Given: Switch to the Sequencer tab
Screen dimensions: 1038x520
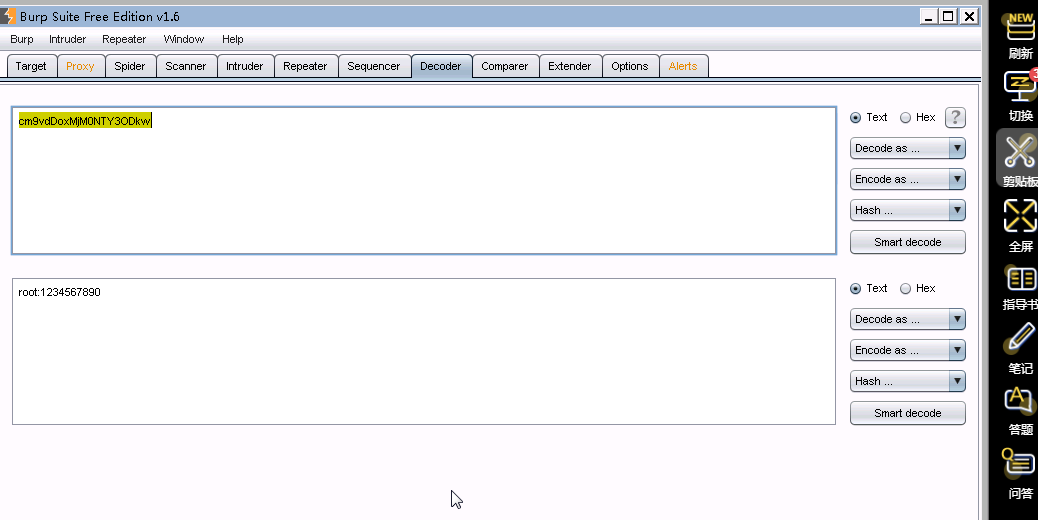Looking at the screenshot, I should pos(374,66).
